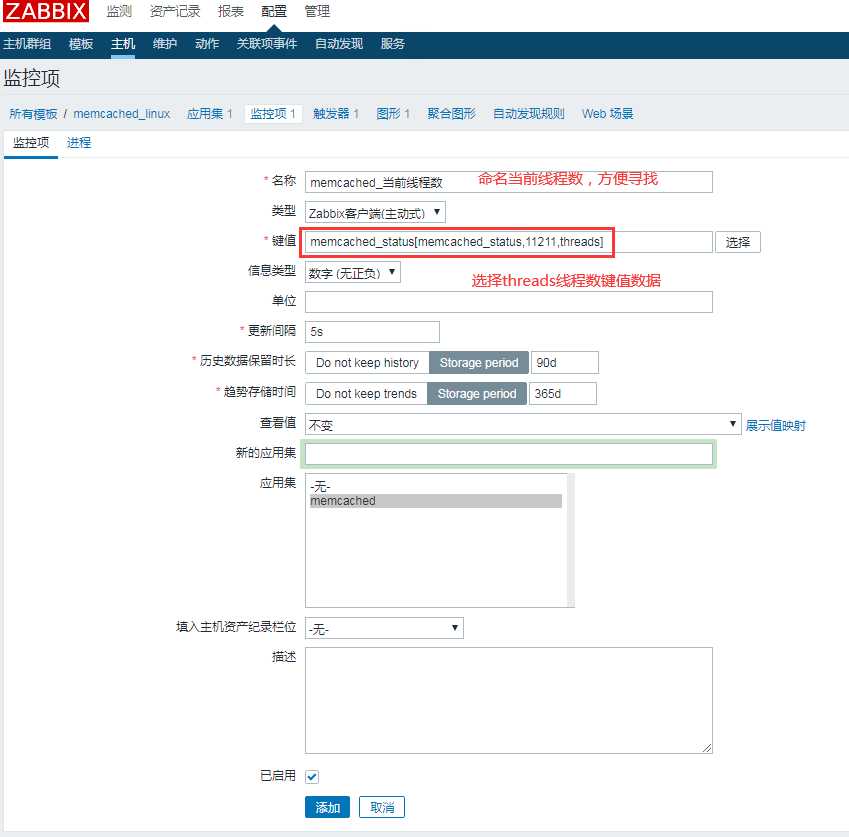Open 应用集 1 link
This screenshot has height=837, width=849.
point(210,114)
